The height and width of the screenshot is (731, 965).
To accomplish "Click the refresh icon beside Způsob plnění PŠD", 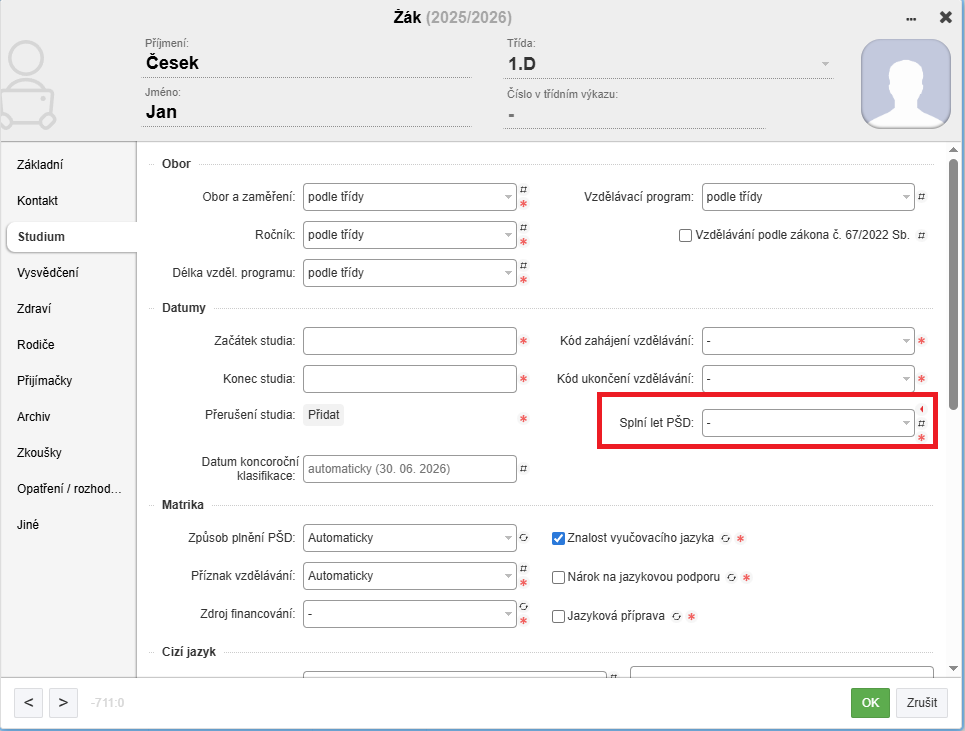I will pos(523,538).
